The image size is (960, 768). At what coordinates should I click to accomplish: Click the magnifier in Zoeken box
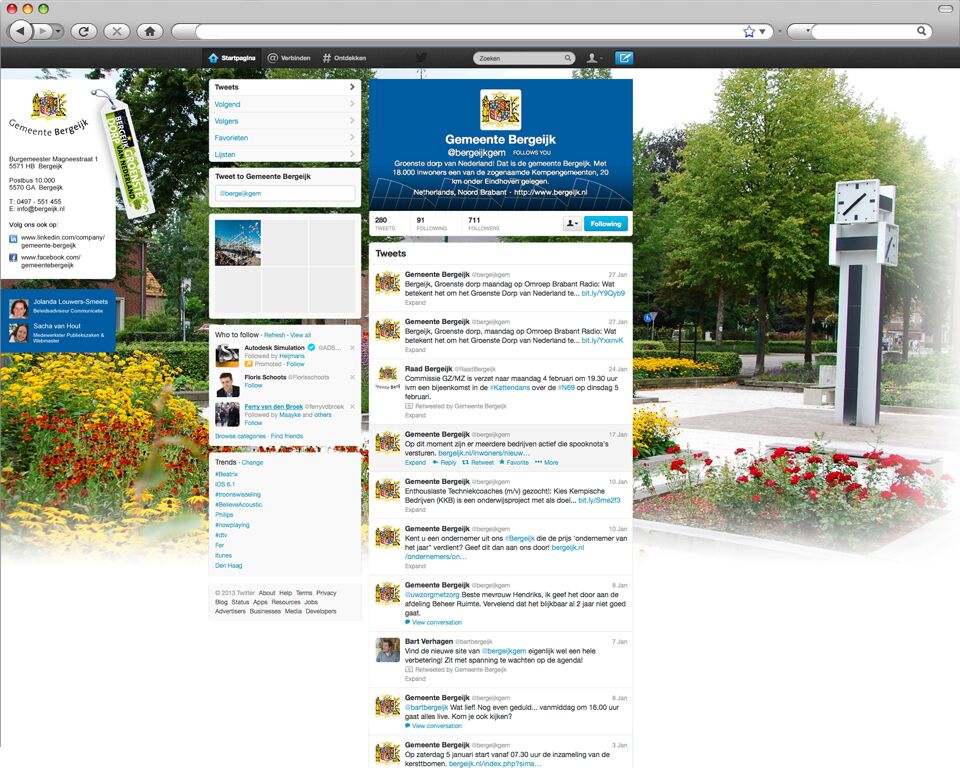pos(568,58)
